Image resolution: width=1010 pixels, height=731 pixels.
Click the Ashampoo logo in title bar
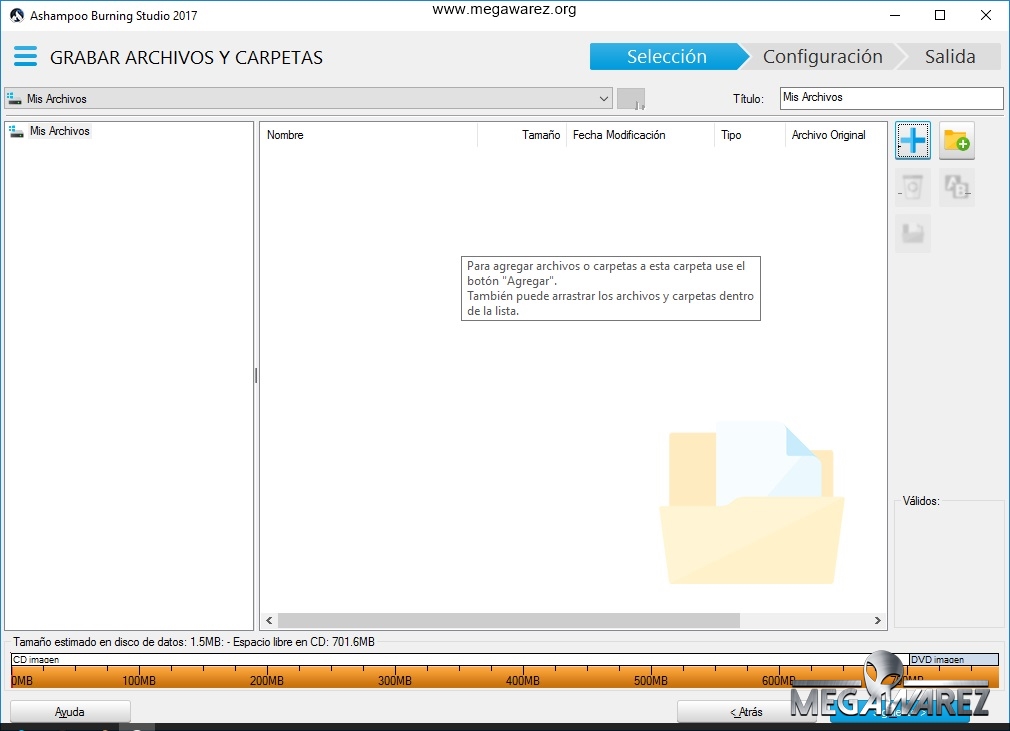[x=17, y=15]
